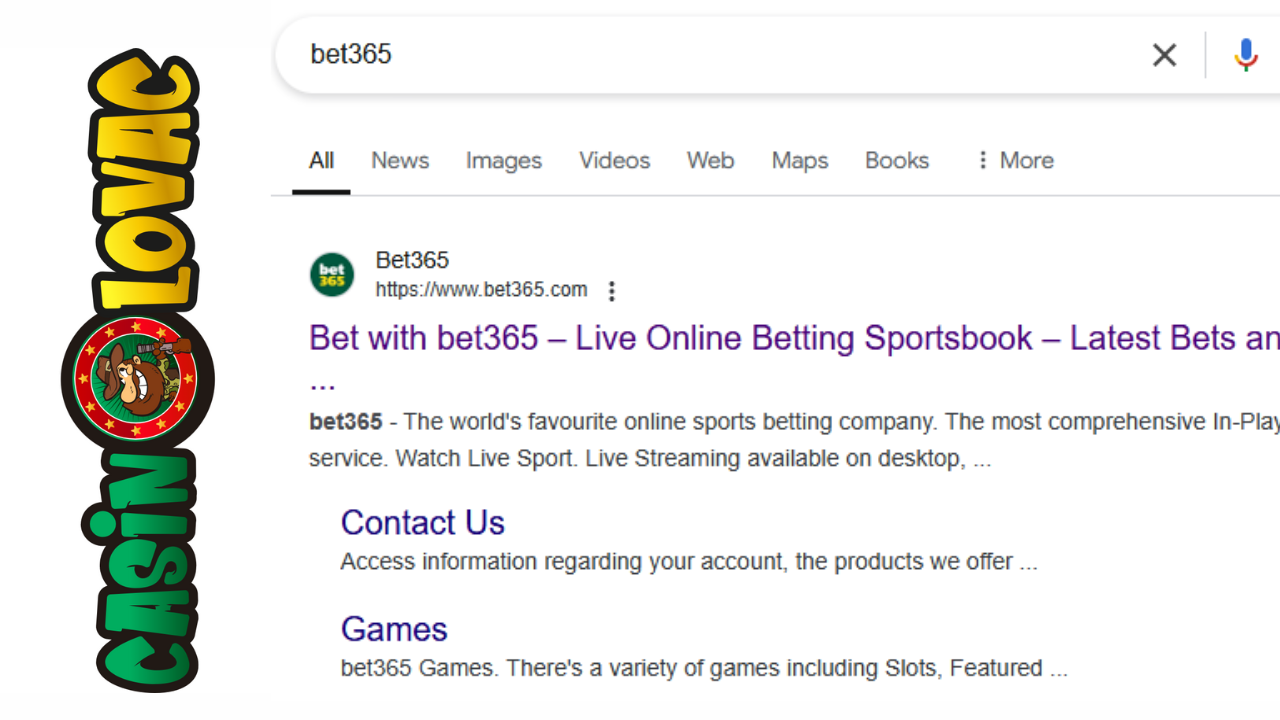Open the Contact Us sitelink
The height and width of the screenshot is (720, 1280).
coord(422,522)
